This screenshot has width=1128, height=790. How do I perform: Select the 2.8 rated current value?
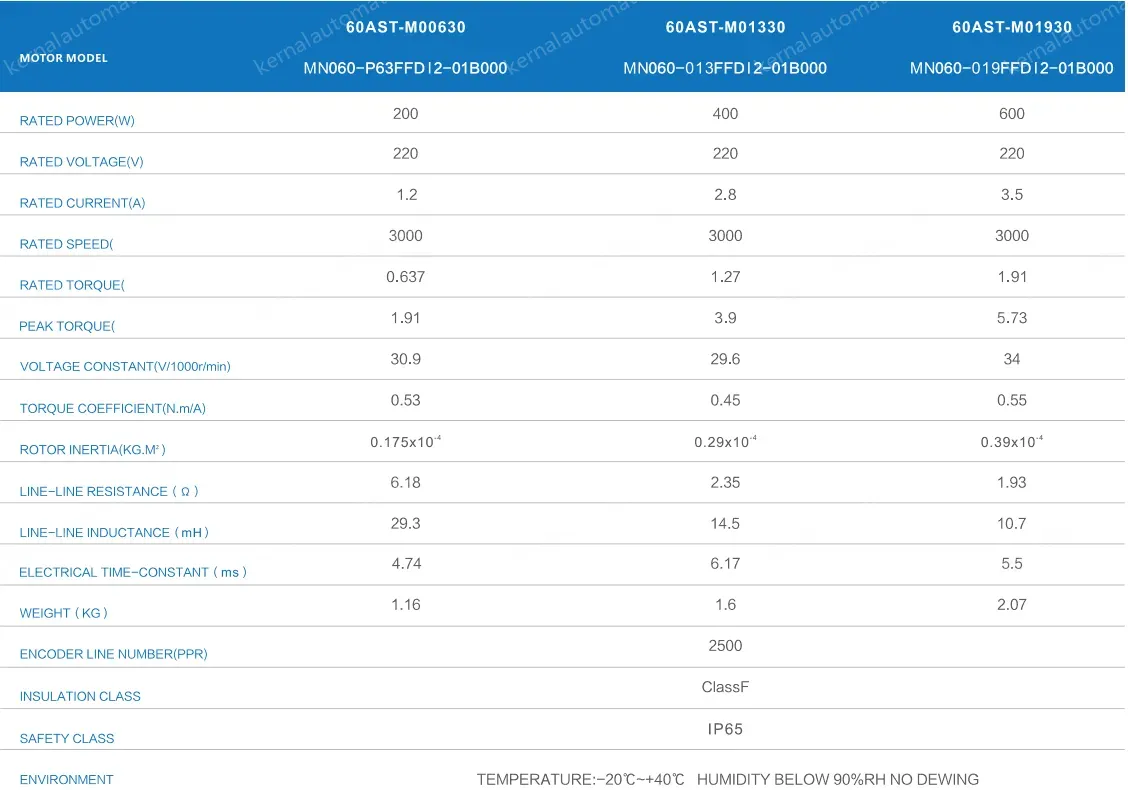coord(725,195)
